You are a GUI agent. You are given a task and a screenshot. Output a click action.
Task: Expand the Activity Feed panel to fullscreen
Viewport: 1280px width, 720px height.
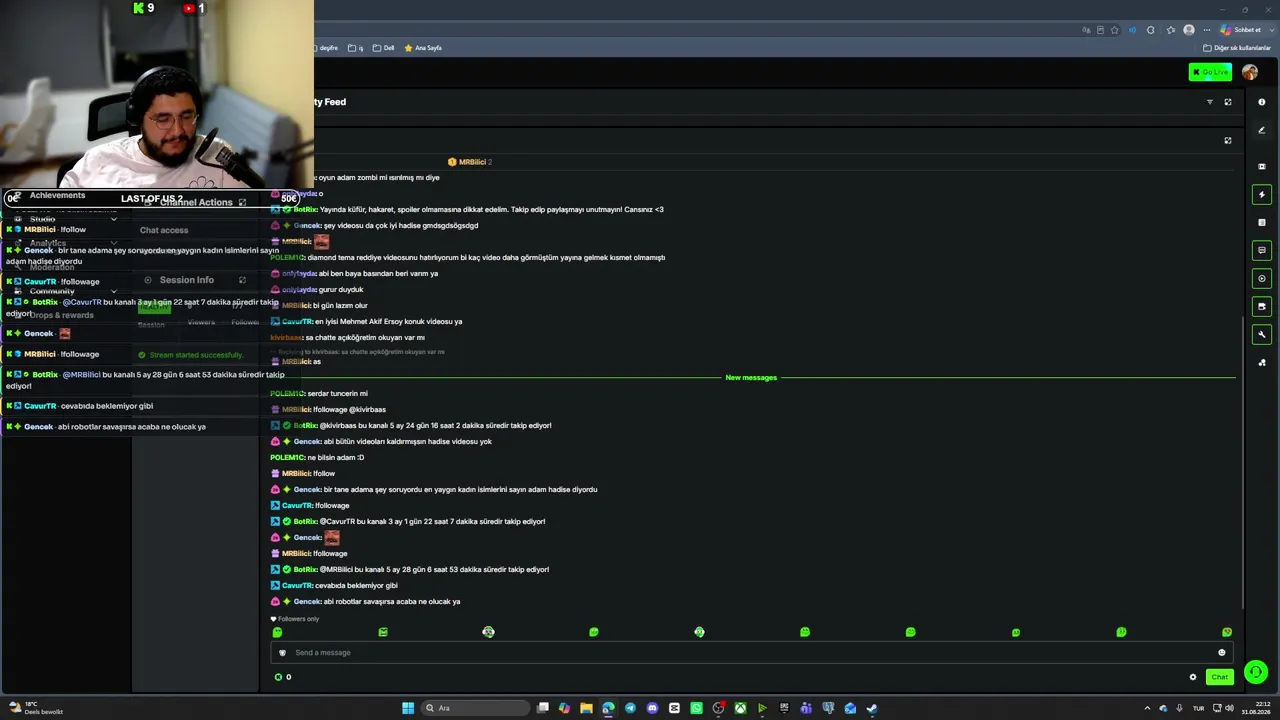1228,102
